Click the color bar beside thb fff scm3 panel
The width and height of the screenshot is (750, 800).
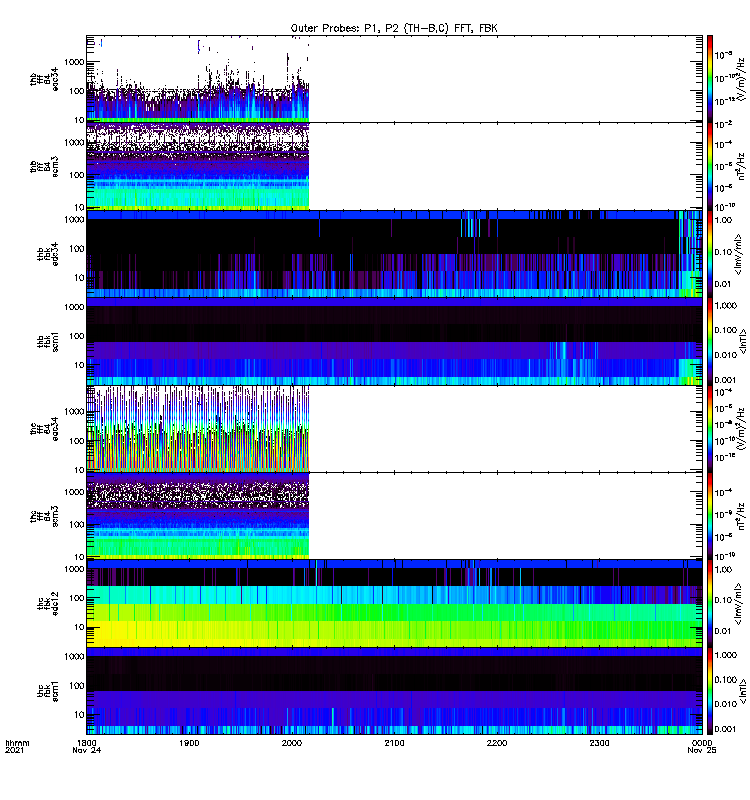click(x=710, y=166)
